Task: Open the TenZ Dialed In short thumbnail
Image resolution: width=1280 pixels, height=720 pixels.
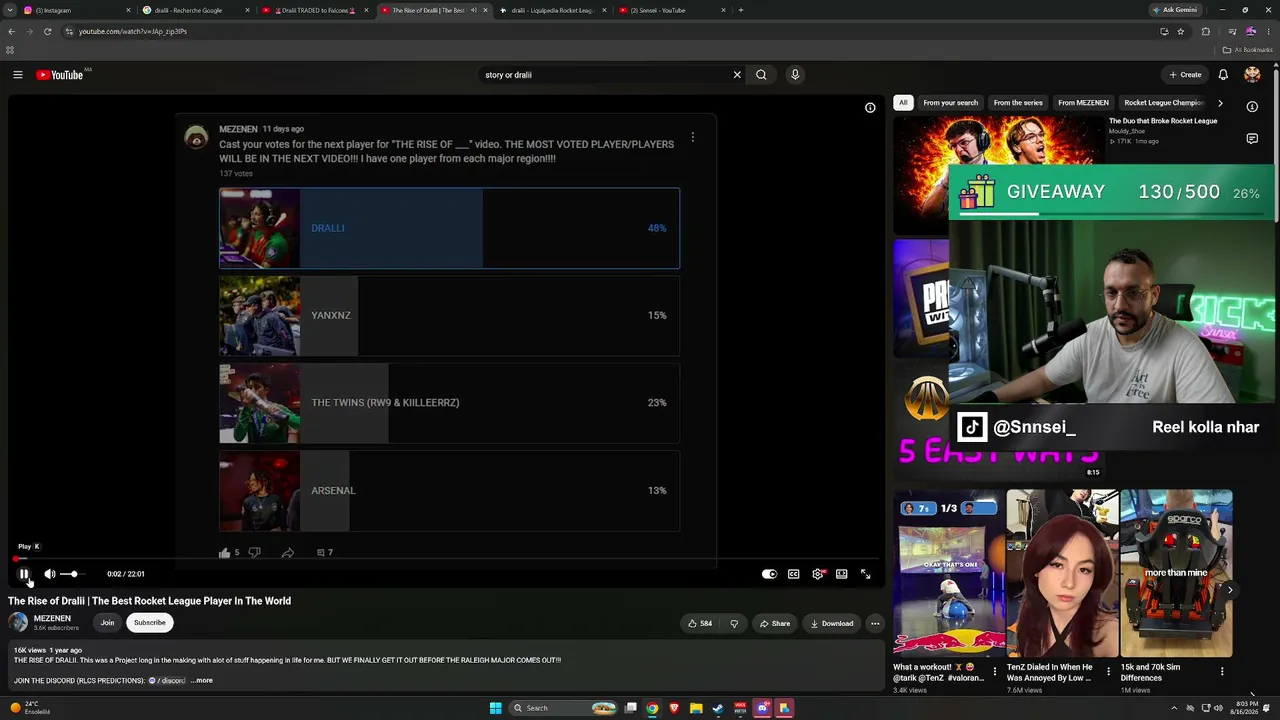Action: pyautogui.click(x=1062, y=573)
